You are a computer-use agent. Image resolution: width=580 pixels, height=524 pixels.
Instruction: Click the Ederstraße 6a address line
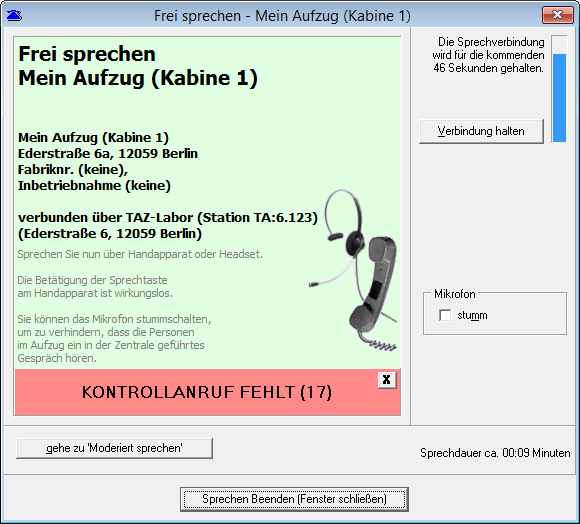(108, 153)
